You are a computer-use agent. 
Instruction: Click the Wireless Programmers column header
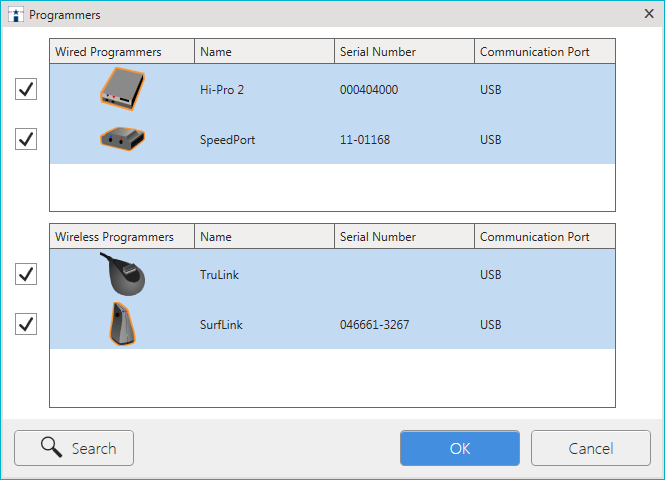pos(122,236)
